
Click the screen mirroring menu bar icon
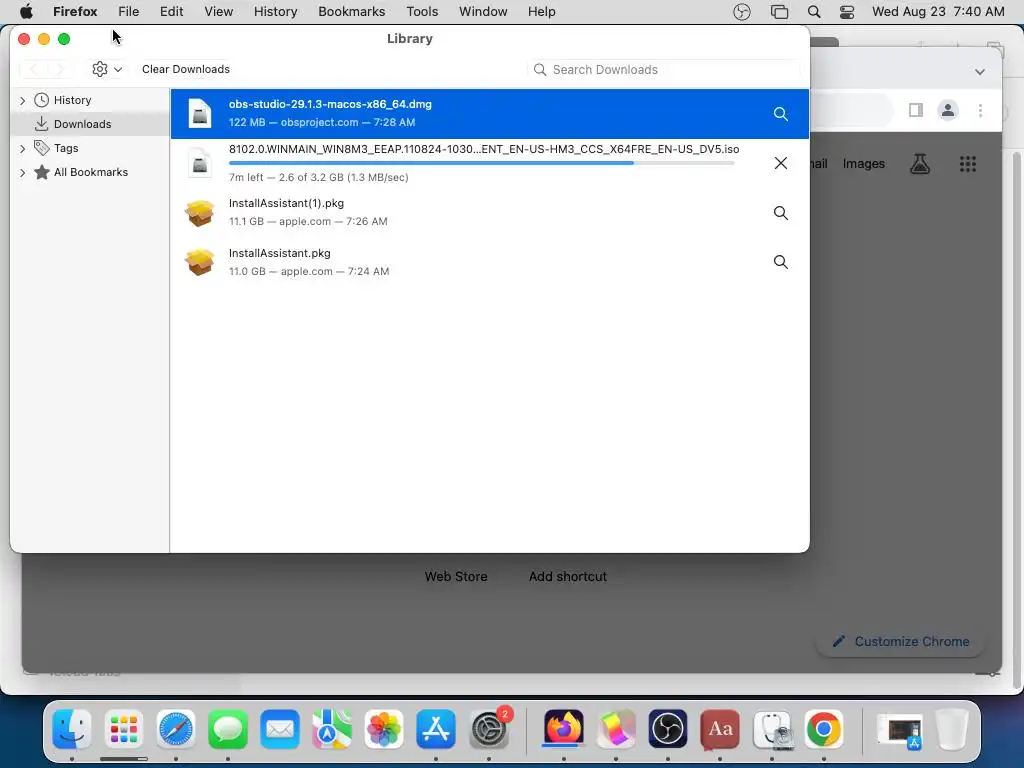779,12
